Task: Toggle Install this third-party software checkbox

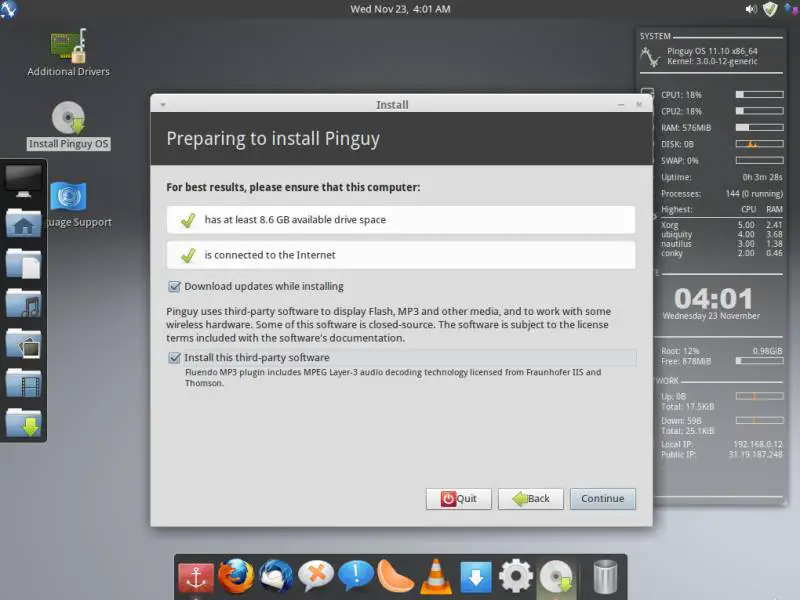Action: (x=174, y=357)
